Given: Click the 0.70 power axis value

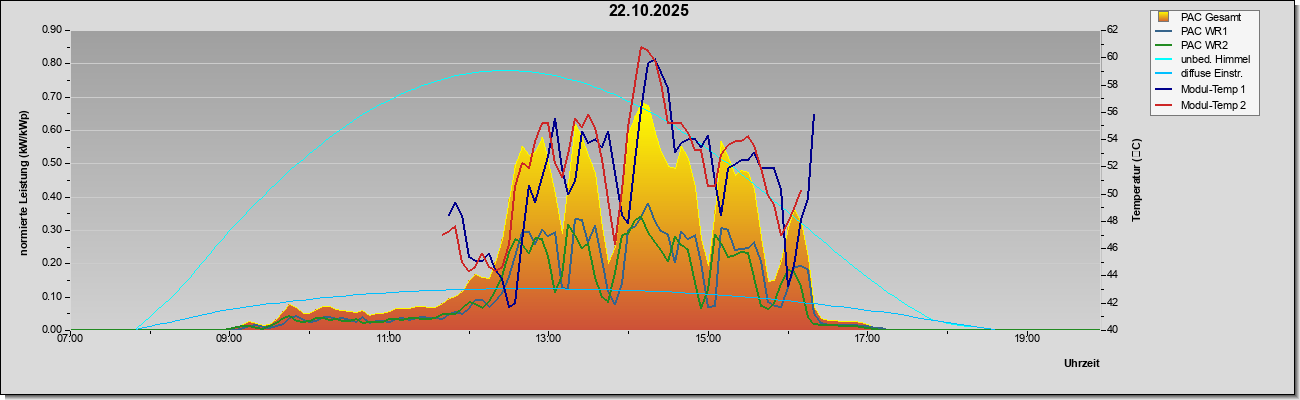Looking at the screenshot, I should (52, 97).
